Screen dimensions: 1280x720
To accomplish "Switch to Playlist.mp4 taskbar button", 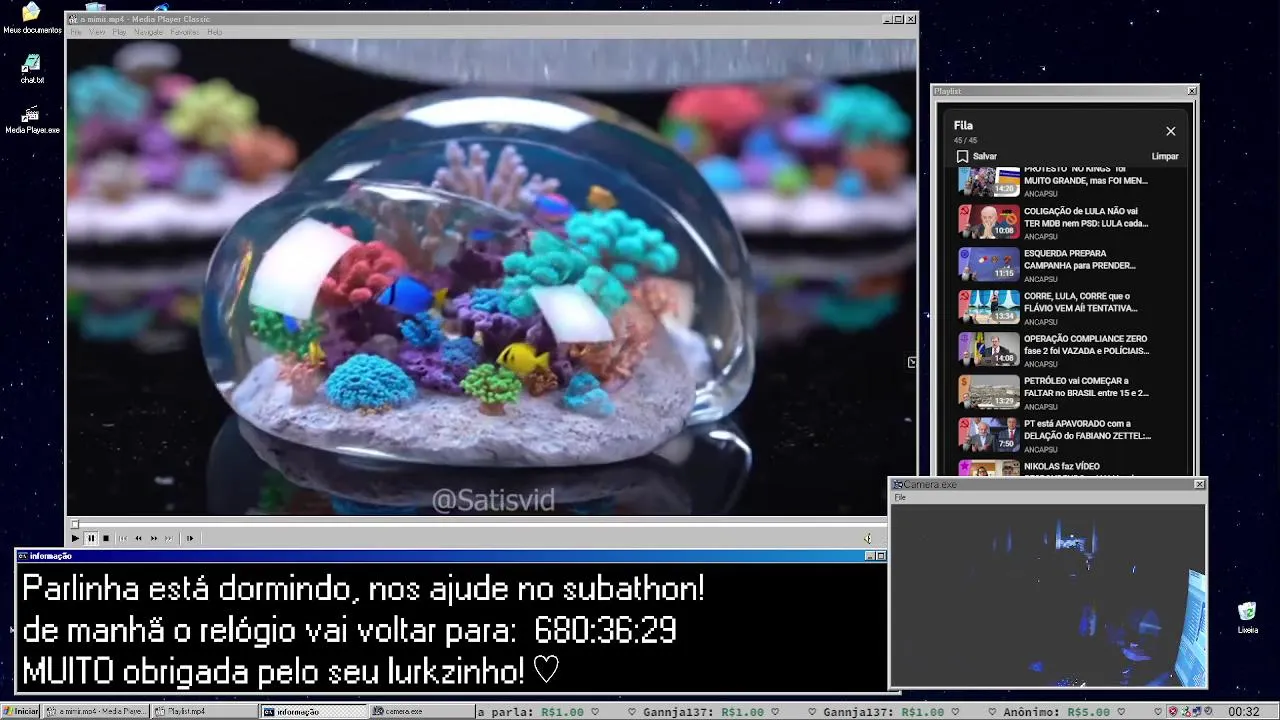I will pos(204,712).
